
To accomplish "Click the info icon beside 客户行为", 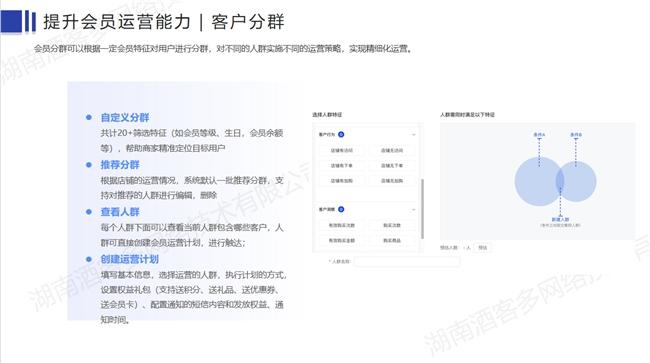I will (x=341, y=134).
